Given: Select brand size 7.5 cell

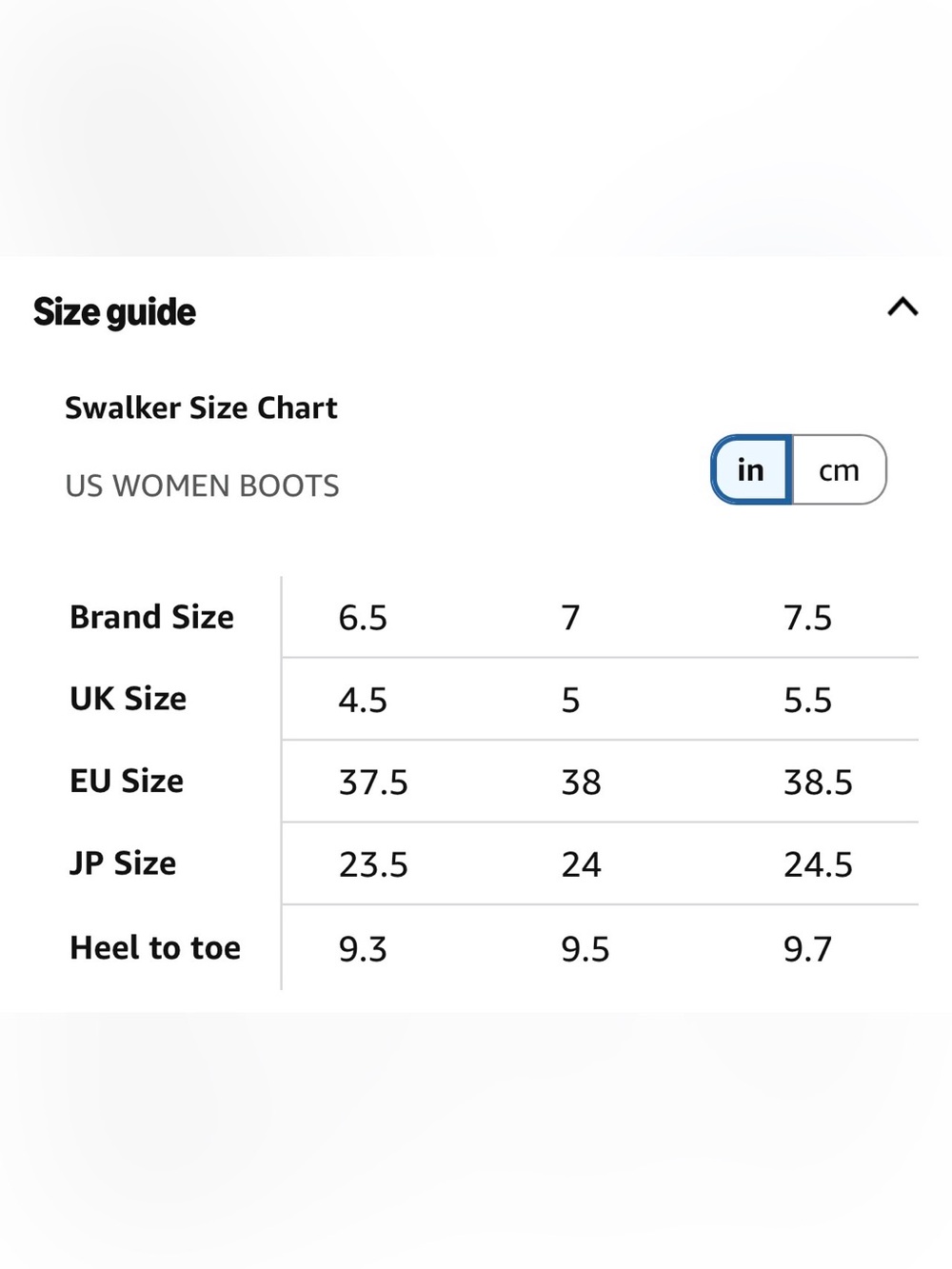Looking at the screenshot, I should [807, 618].
